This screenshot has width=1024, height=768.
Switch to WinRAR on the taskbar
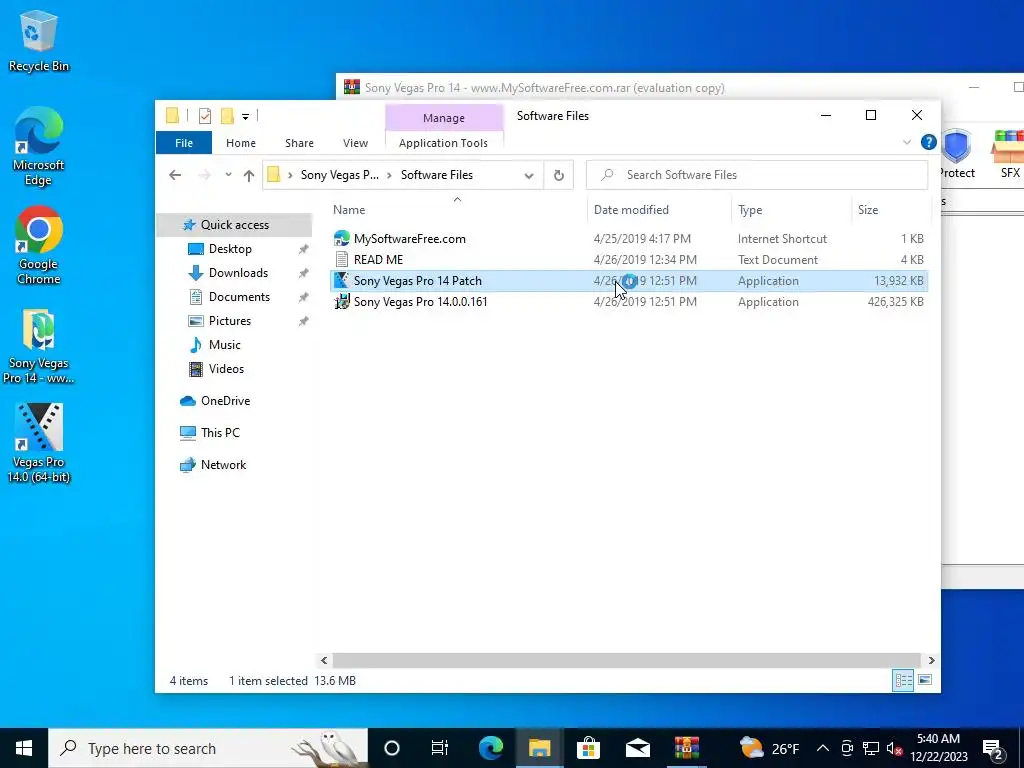686,748
